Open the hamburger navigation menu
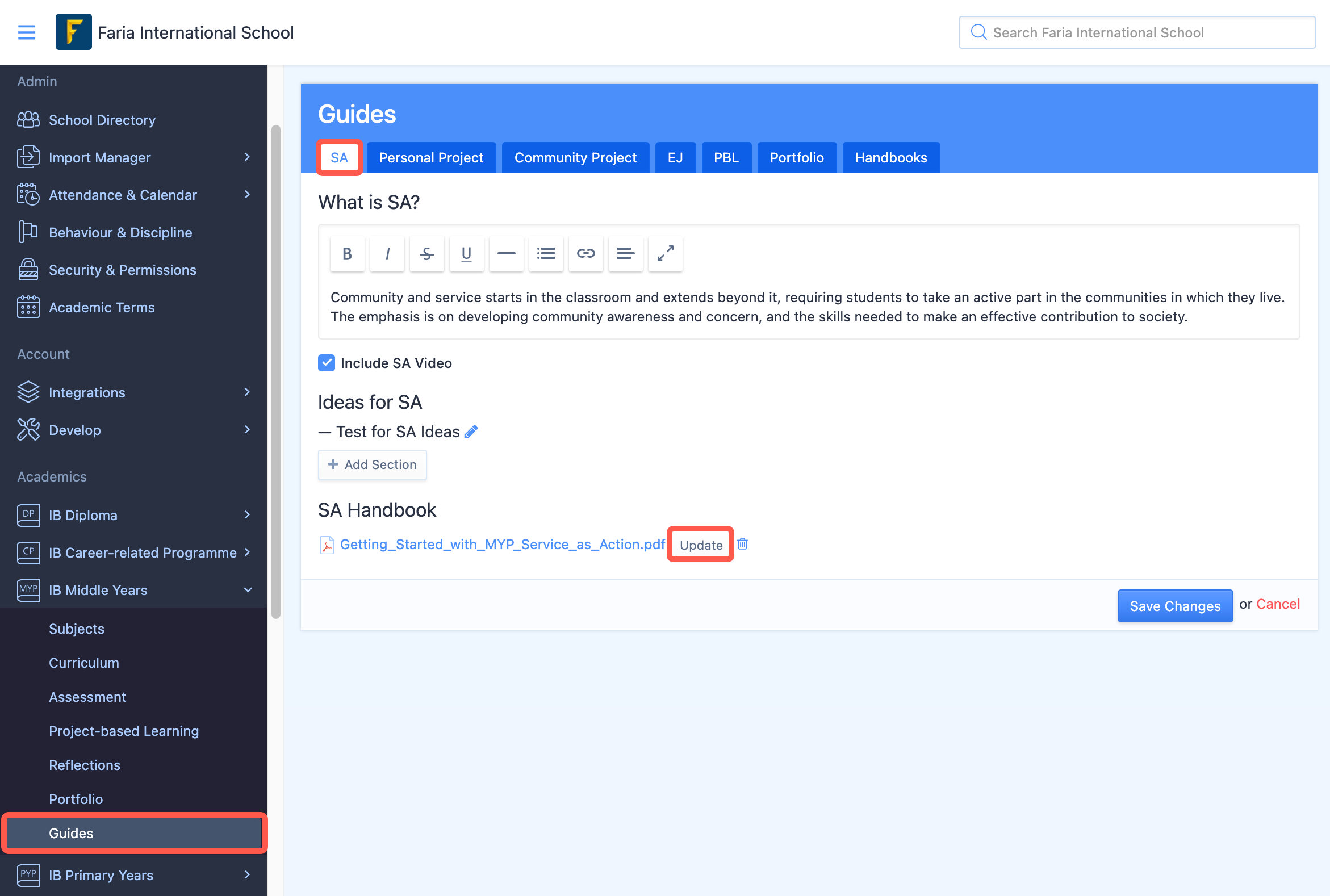1330x896 pixels. 27,32
